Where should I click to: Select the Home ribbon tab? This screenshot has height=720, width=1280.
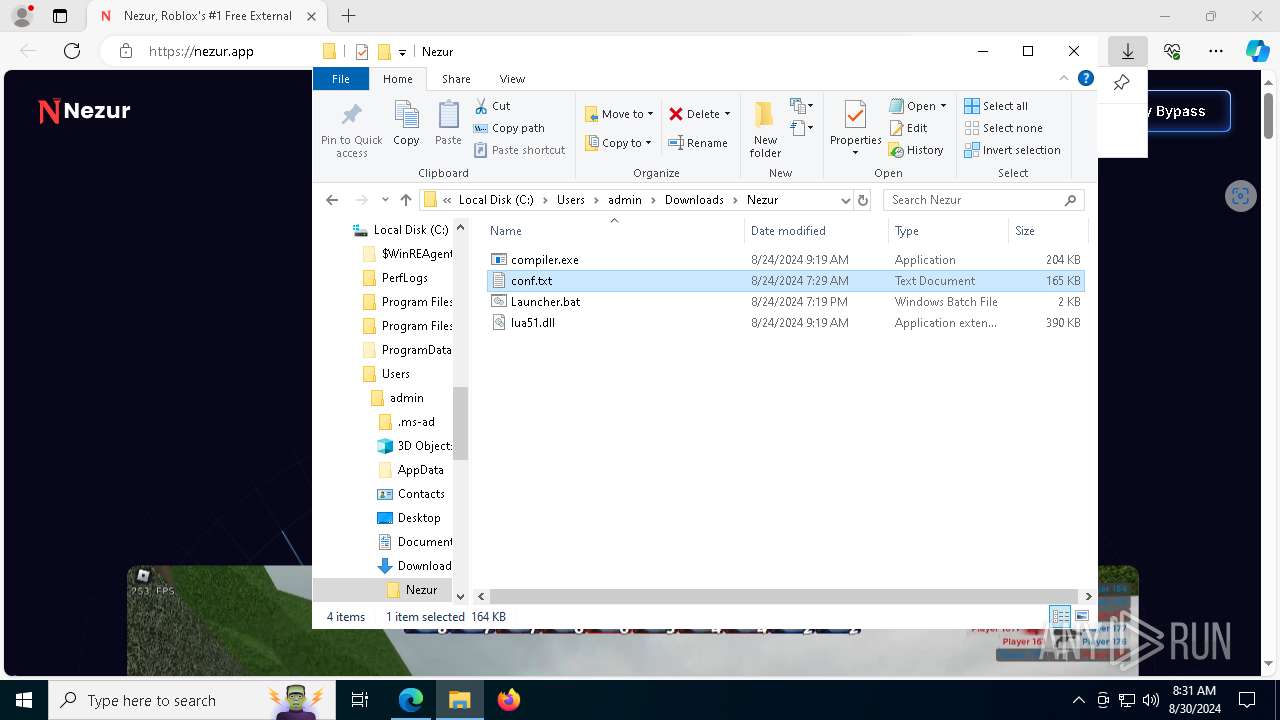click(x=398, y=79)
